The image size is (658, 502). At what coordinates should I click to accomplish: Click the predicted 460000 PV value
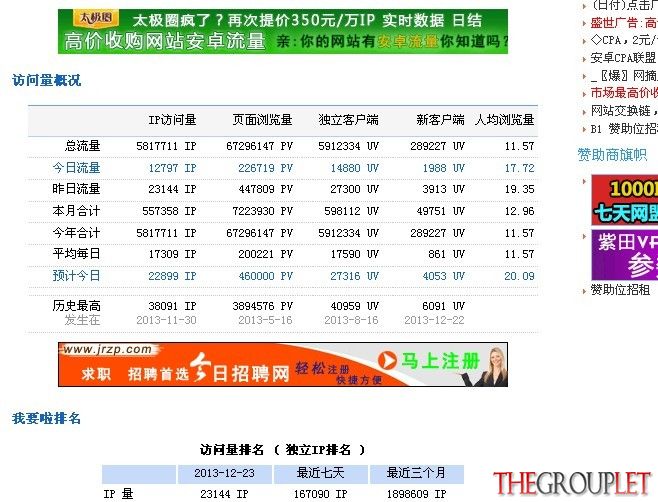coord(265,276)
